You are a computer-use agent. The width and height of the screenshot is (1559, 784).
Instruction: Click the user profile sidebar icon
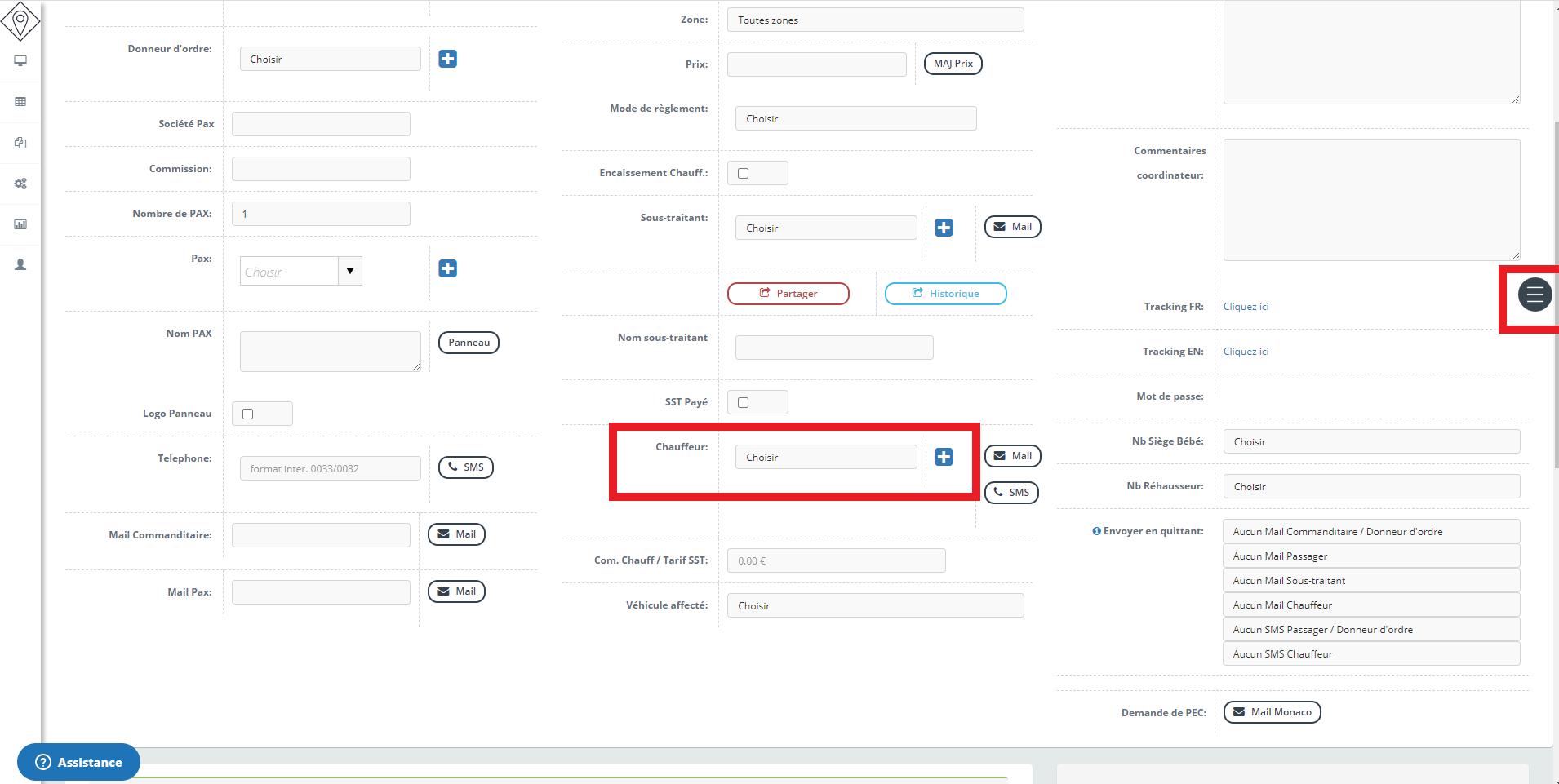click(x=20, y=265)
